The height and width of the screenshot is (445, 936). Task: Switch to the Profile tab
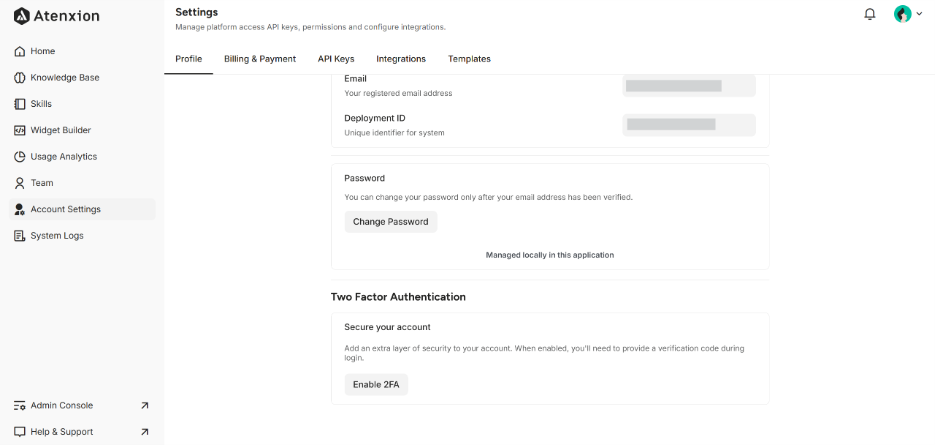pyautogui.click(x=189, y=59)
